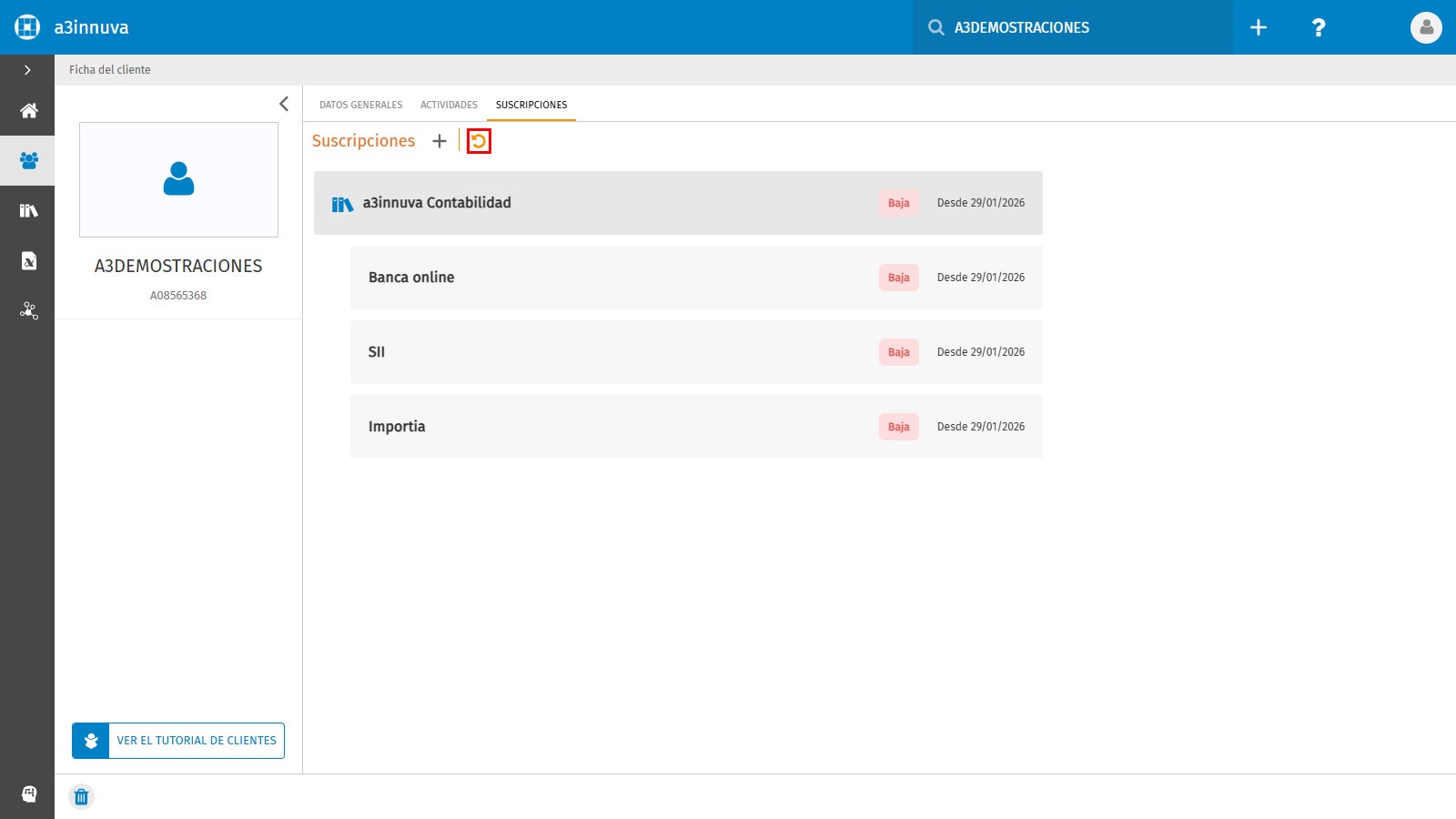Open help with the question mark icon
1456x819 pixels.
pyautogui.click(x=1319, y=27)
